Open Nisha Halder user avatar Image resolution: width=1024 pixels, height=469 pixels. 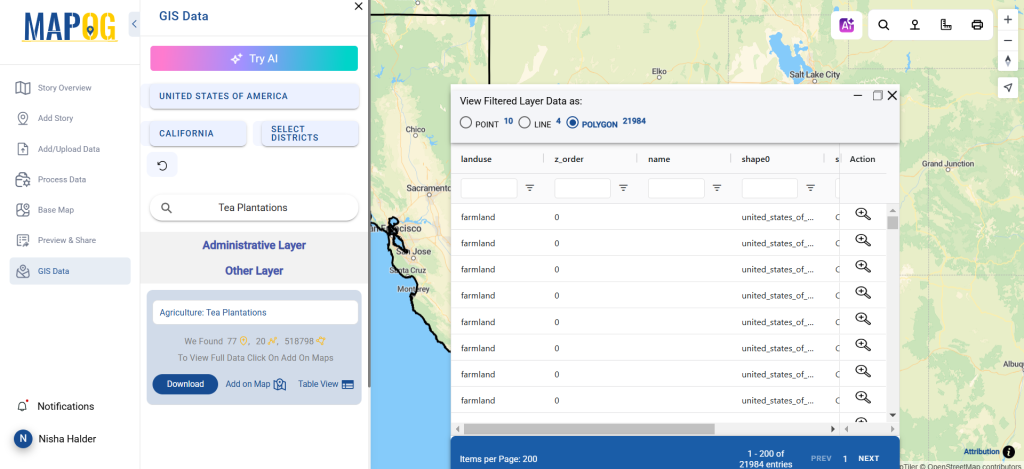tap(23, 439)
